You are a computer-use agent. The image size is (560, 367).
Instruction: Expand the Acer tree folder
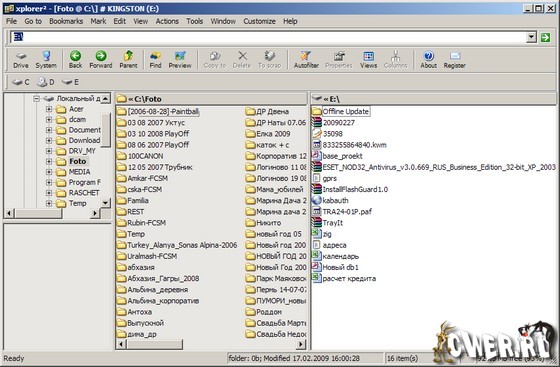click(49, 109)
